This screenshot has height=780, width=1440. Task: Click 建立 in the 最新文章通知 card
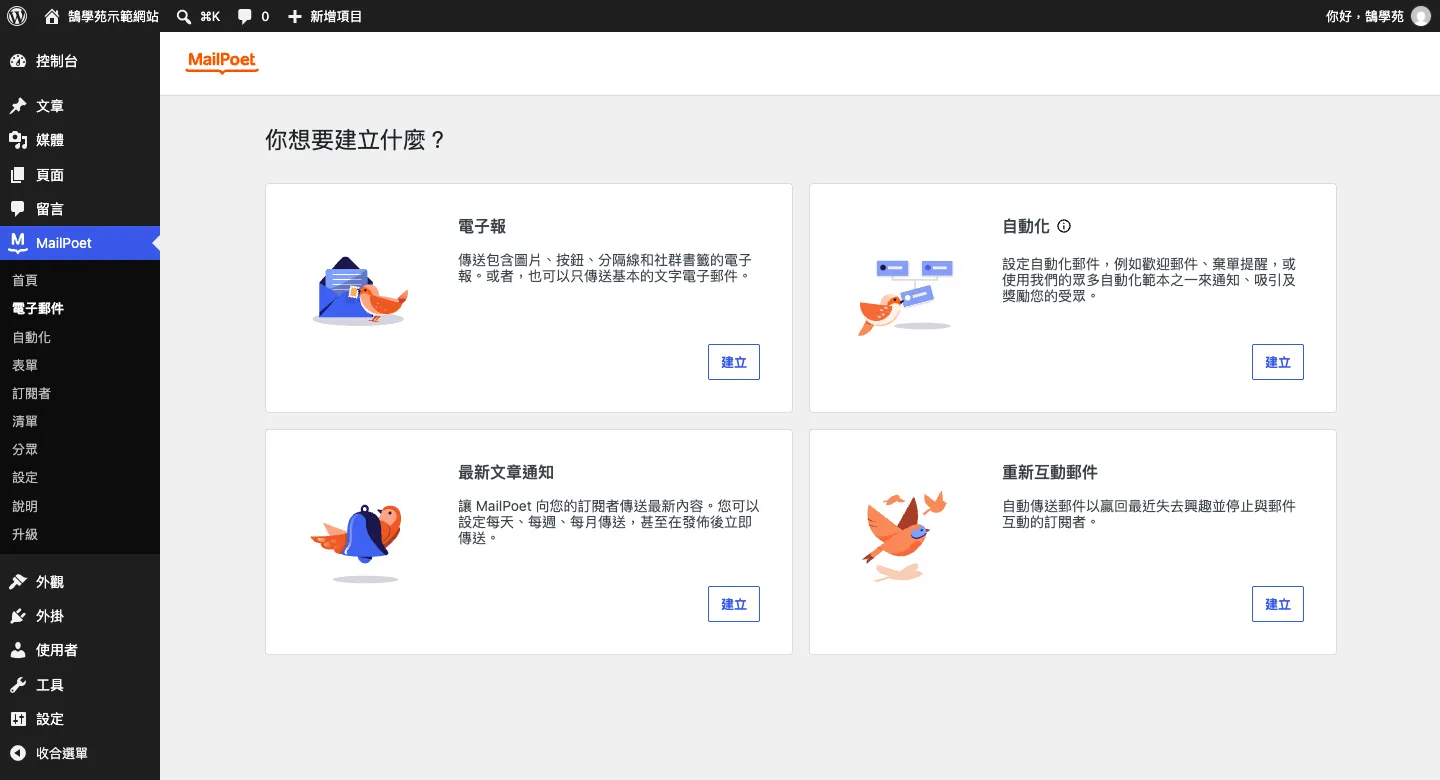pyautogui.click(x=734, y=604)
